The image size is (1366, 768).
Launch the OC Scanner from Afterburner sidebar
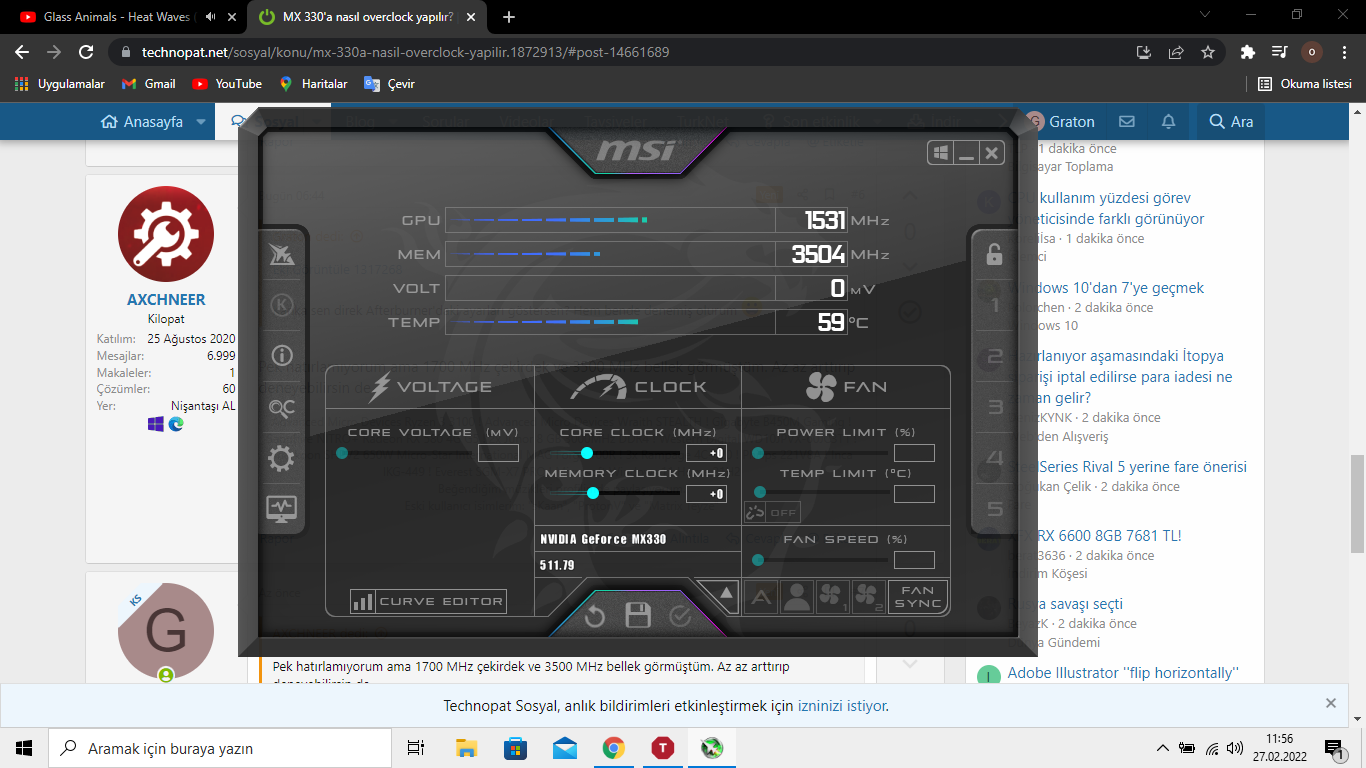coord(282,407)
